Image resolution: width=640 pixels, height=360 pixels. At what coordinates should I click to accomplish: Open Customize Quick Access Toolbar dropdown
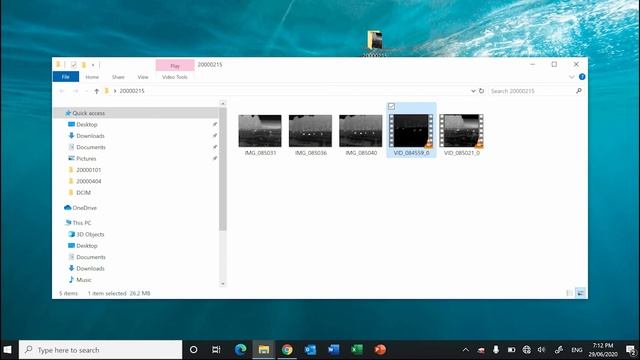click(93, 64)
